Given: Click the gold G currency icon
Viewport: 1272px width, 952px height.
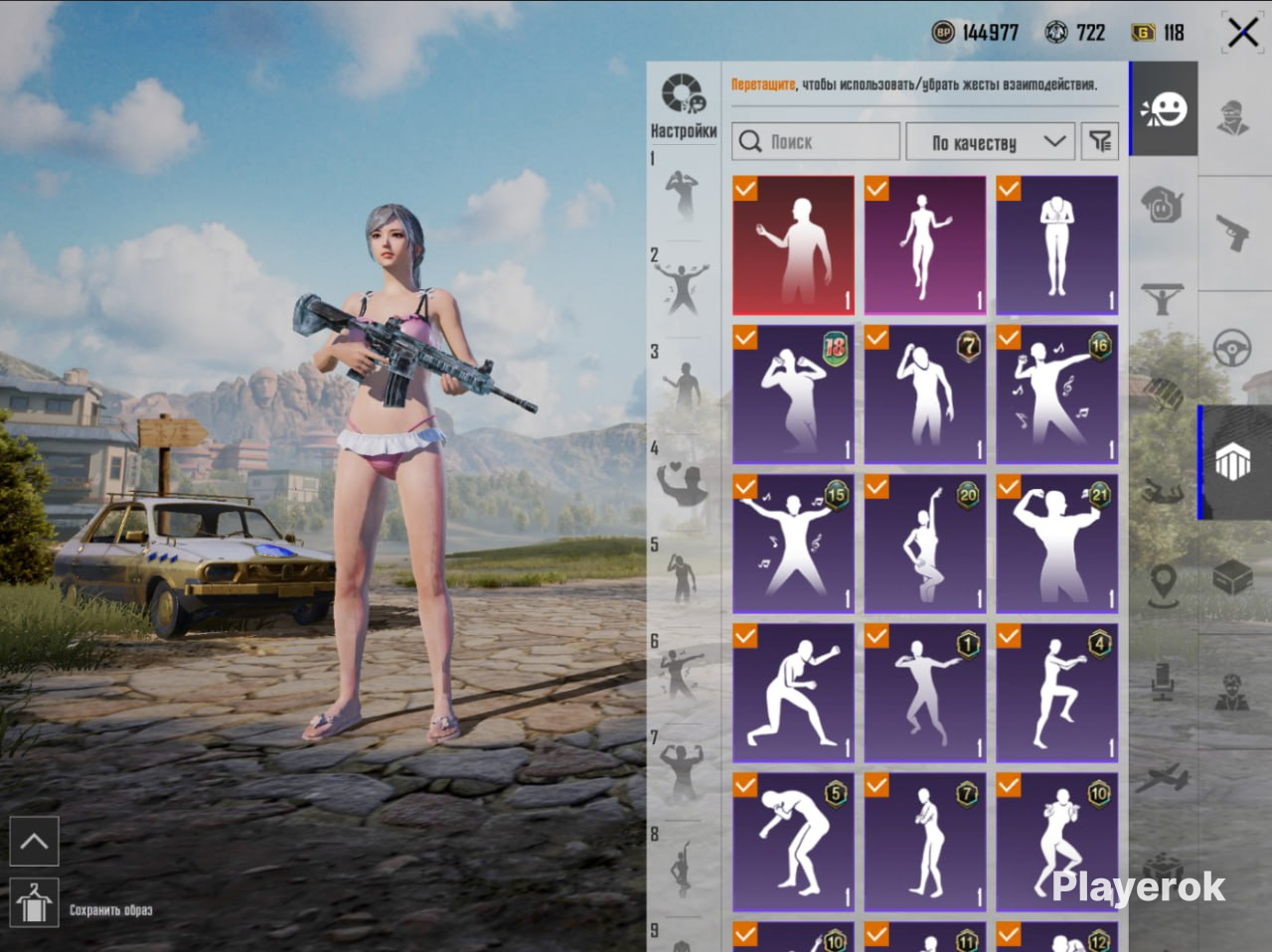Looking at the screenshot, I should coord(1143,33).
